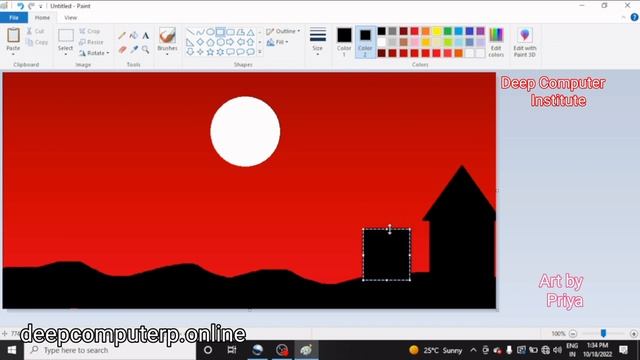
Task: Switch to the View tab
Action: pyautogui.click(x=70, y=18)
